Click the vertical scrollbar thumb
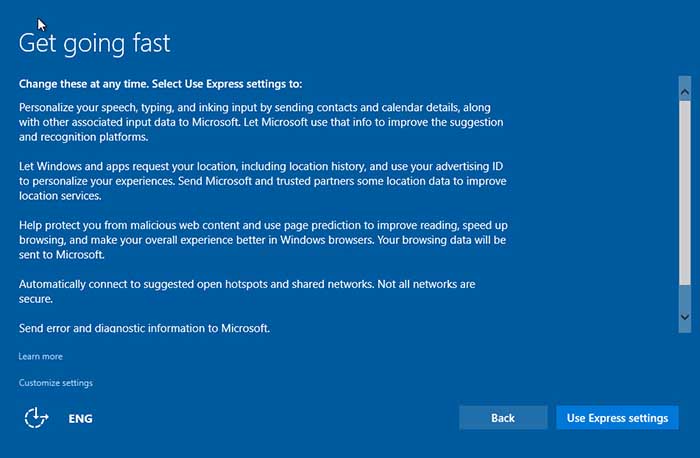The image size is (700, 458). (685, 192)
